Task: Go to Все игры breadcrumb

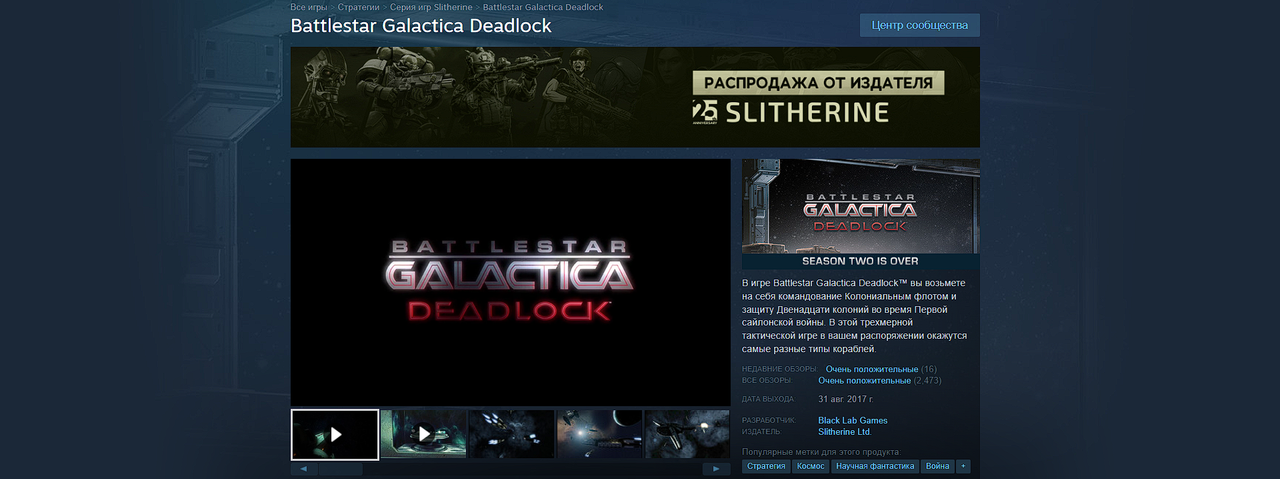Action: point(309,7)
